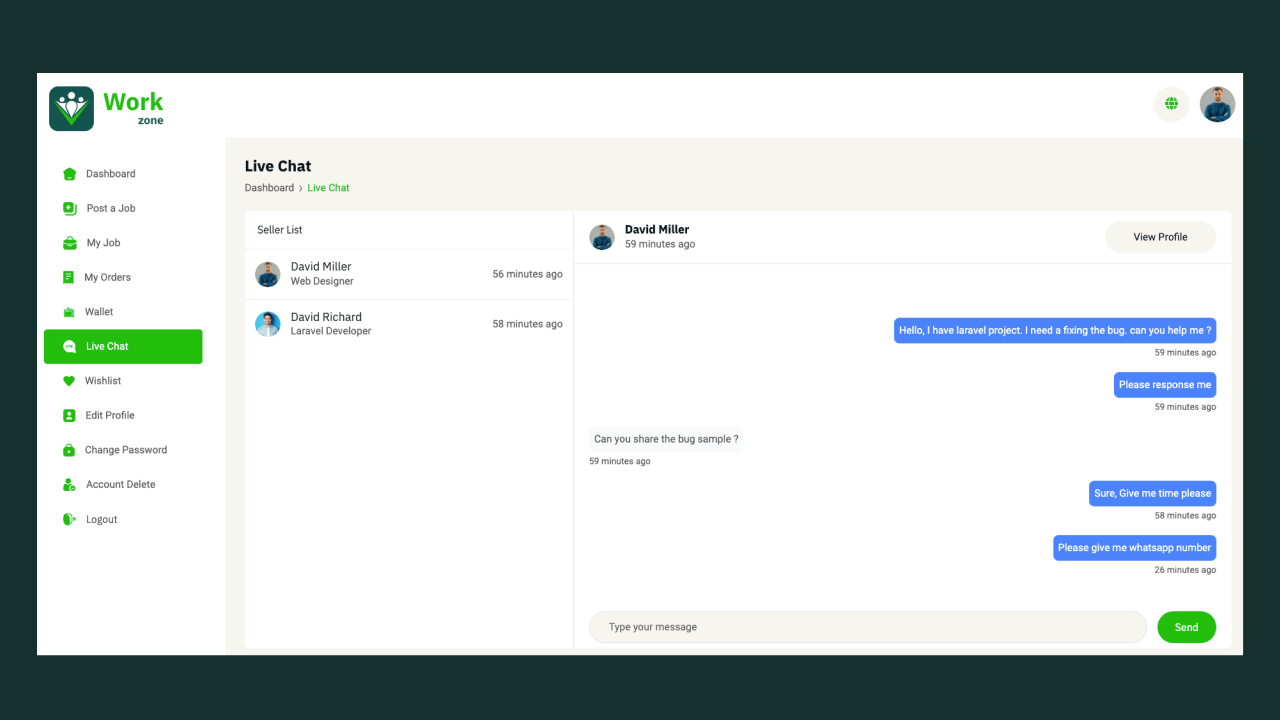The width and height of the screenshot is (1280, 720).
Task: Click the Wishlist heart icon
Action: pos(69,381)
